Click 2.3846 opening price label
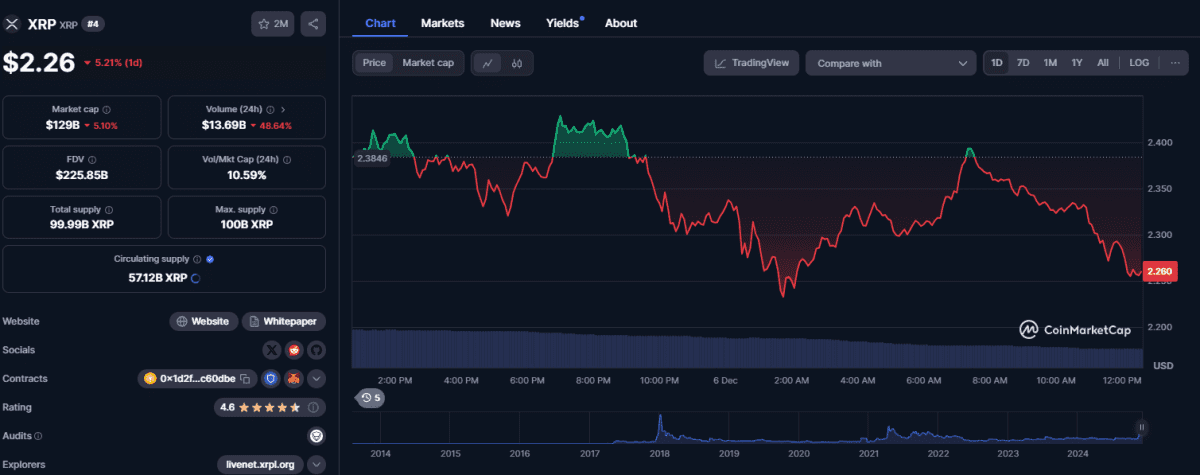The image size is (1200, 475). (x=371, y=158)
